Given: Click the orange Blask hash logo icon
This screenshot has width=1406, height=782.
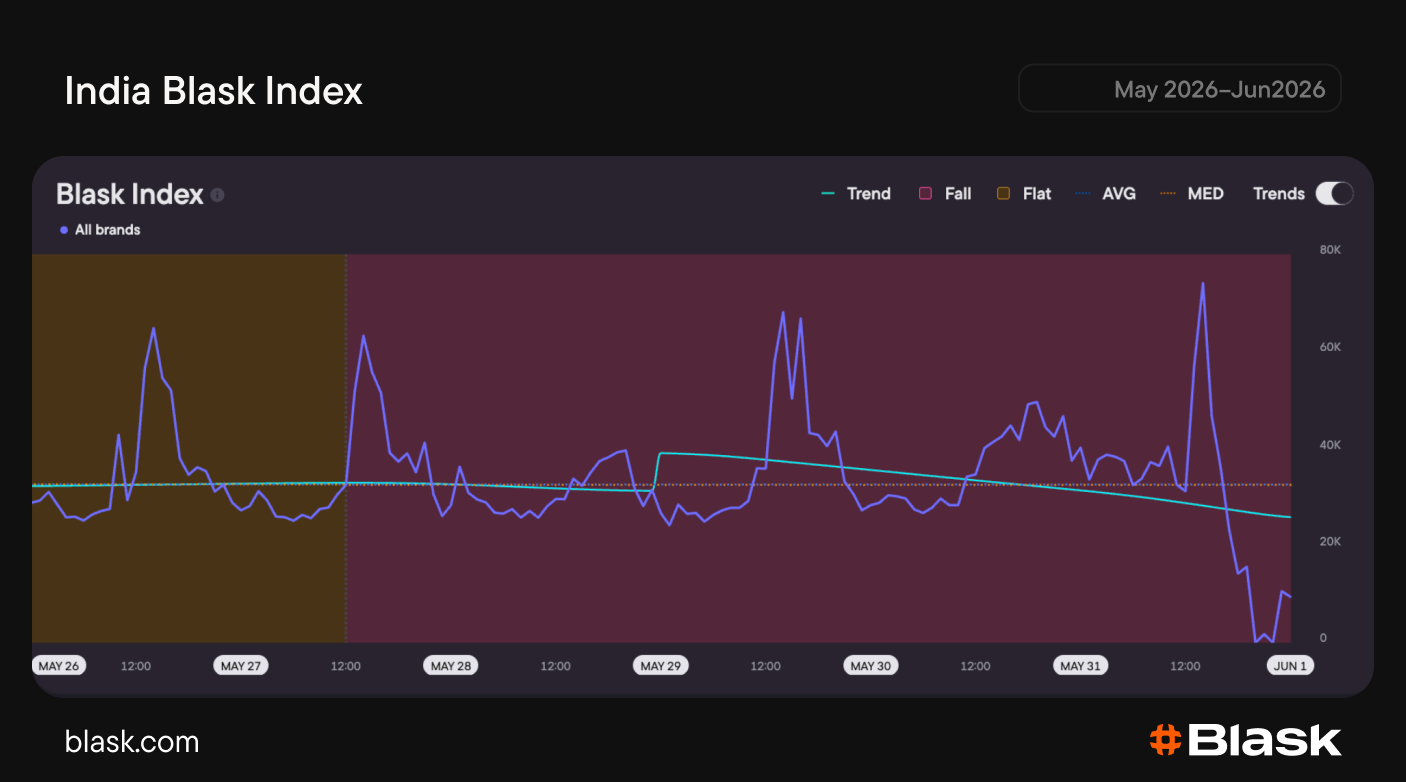Looking at the screenshot, I should (x=1165, y=740).
